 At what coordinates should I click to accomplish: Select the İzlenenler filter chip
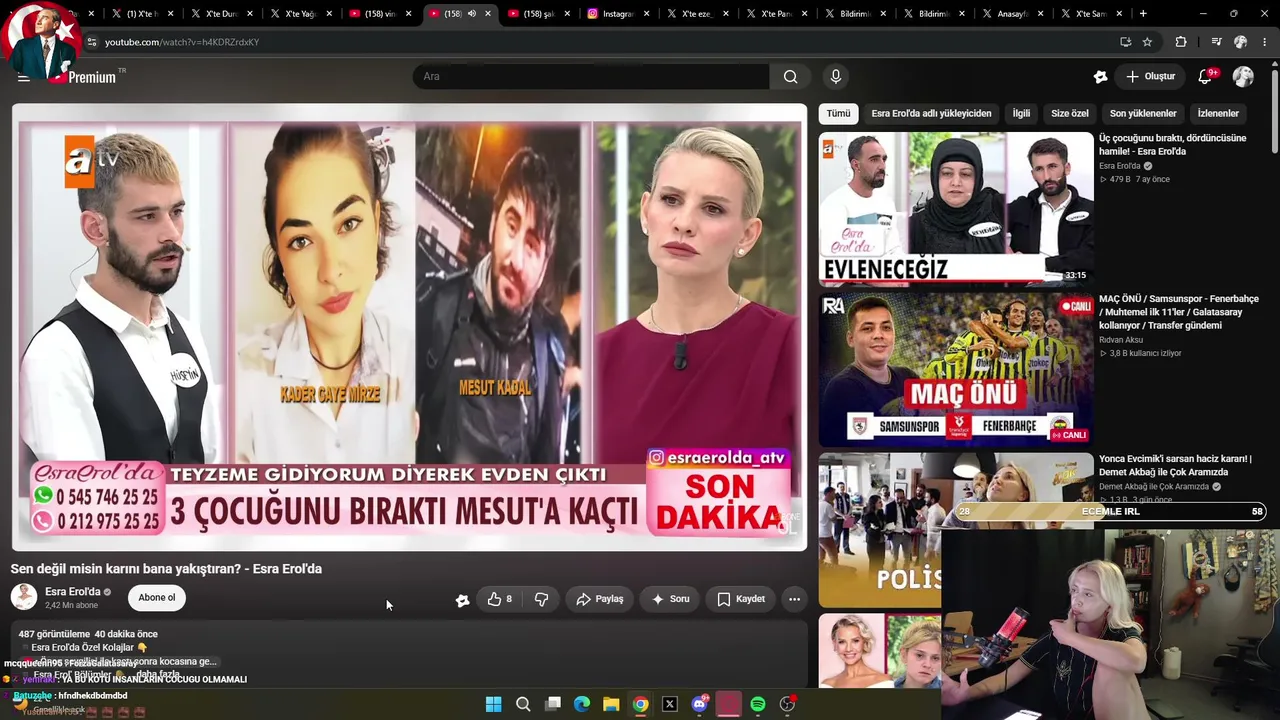tap(1218, 113)
